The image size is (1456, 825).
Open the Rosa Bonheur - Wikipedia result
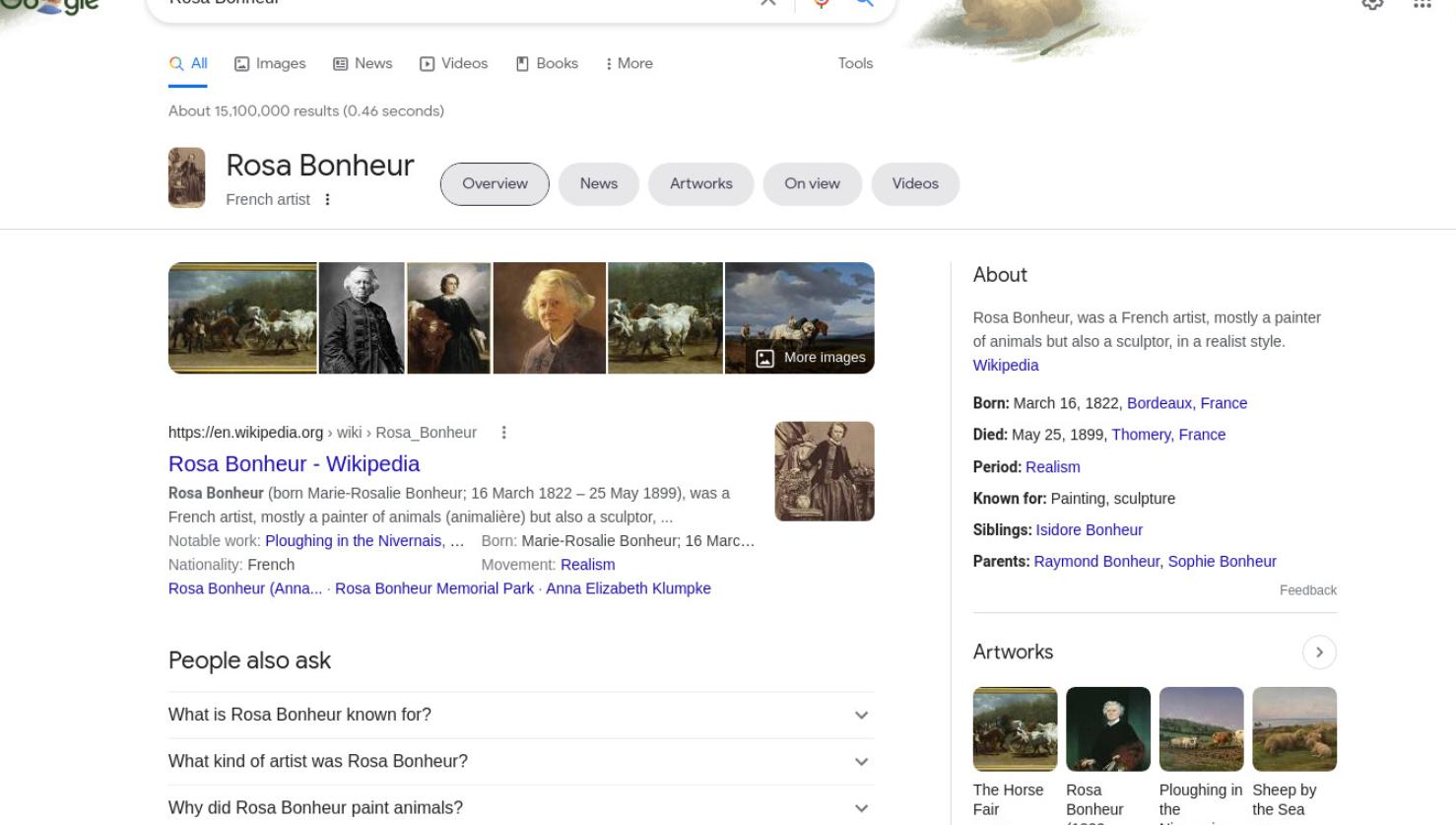tap(294, 463)
